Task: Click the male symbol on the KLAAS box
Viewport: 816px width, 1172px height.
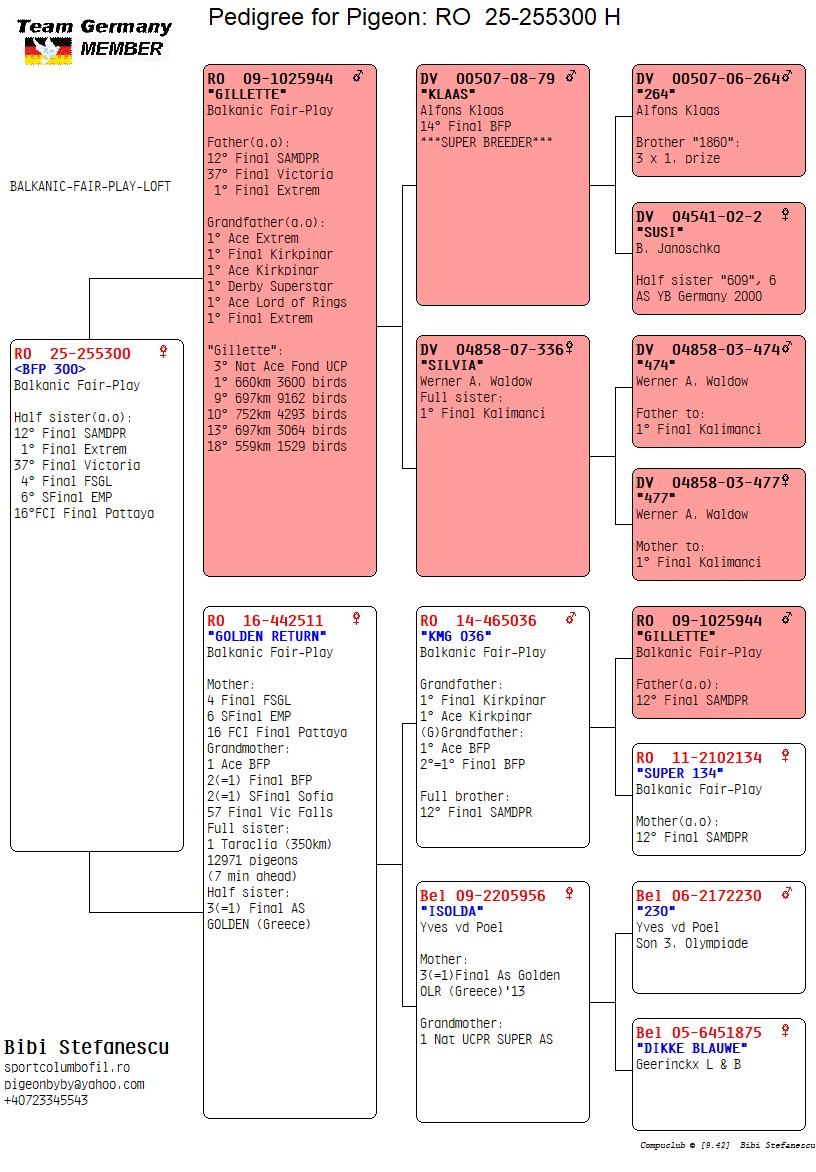Action: (571, 77)
